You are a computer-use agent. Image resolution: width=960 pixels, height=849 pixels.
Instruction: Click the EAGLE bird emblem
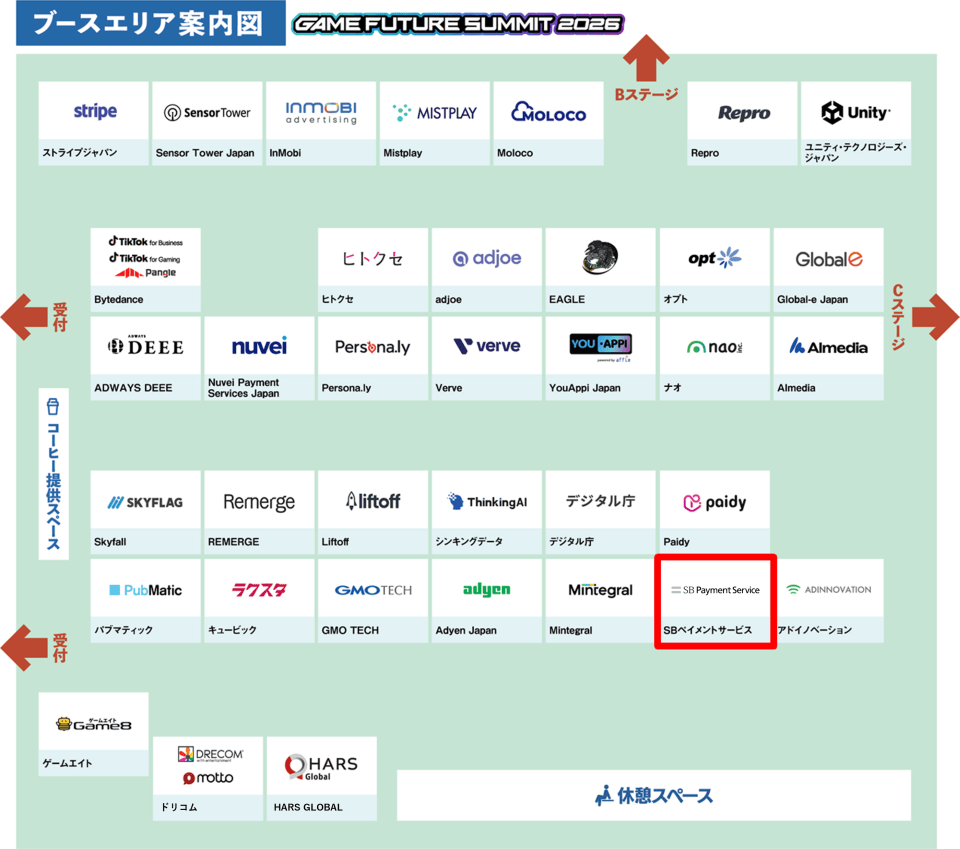pyautogui.click(x=600, y=256)
